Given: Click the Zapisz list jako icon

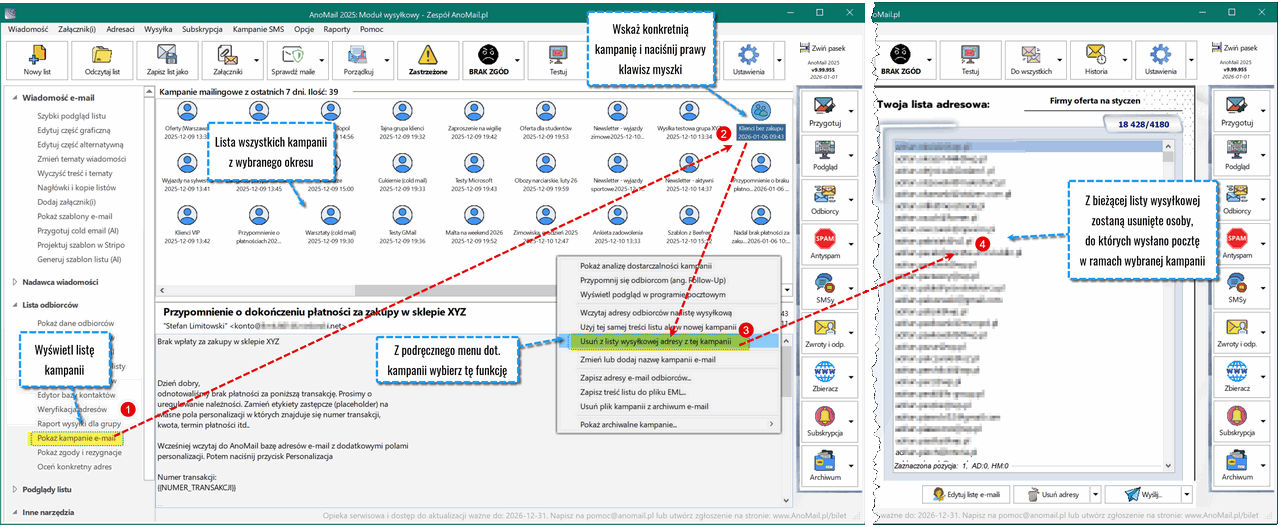Looking at the screenshot, I should [x=167, y=55].
